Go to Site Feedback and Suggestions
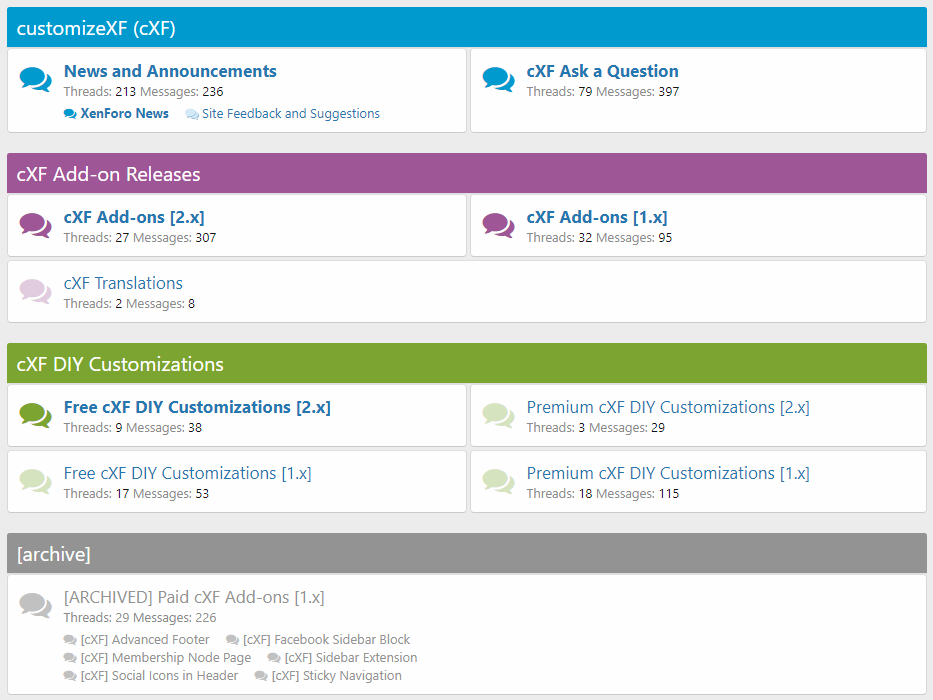Screen dimensions: 933x700 tap(290, 114)
